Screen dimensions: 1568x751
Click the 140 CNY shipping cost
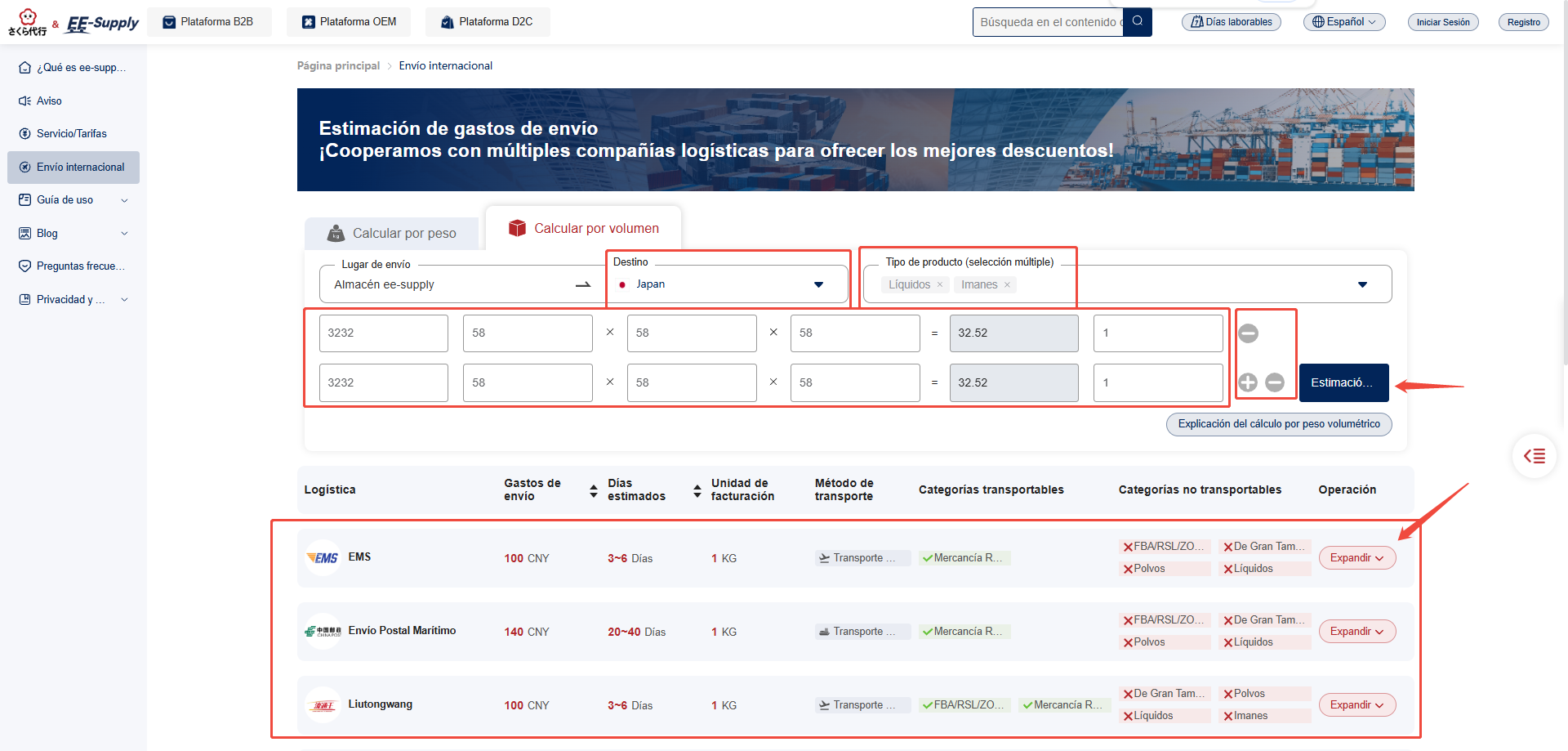pyautogui.click(x=527, y=632)
